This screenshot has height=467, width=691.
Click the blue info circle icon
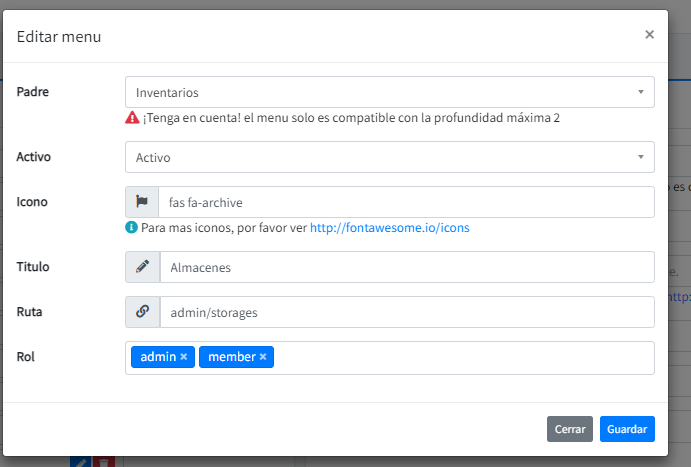point(132,228)
